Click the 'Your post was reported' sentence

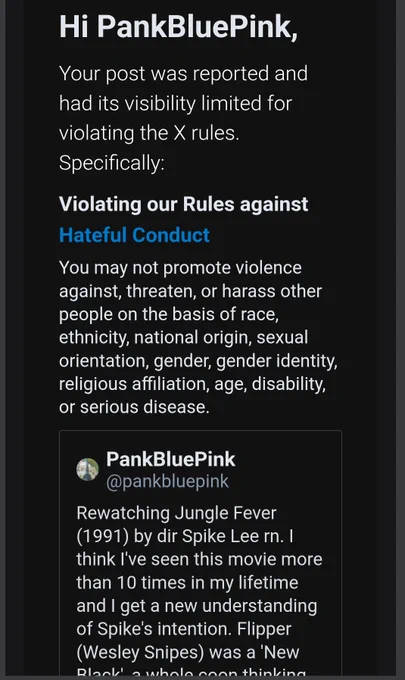tap(167, 73)
